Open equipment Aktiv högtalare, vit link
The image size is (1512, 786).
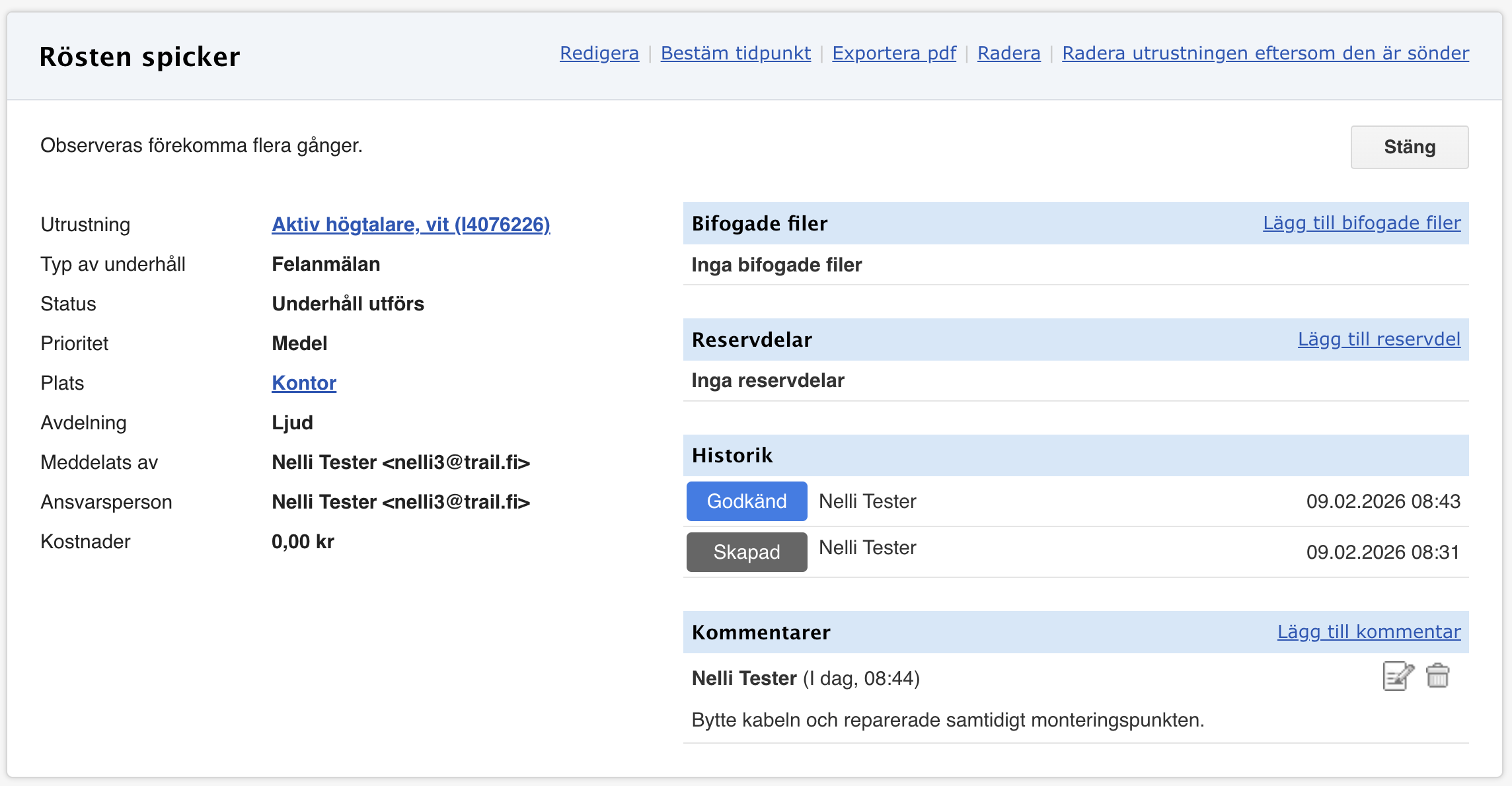tap(410, 225)
